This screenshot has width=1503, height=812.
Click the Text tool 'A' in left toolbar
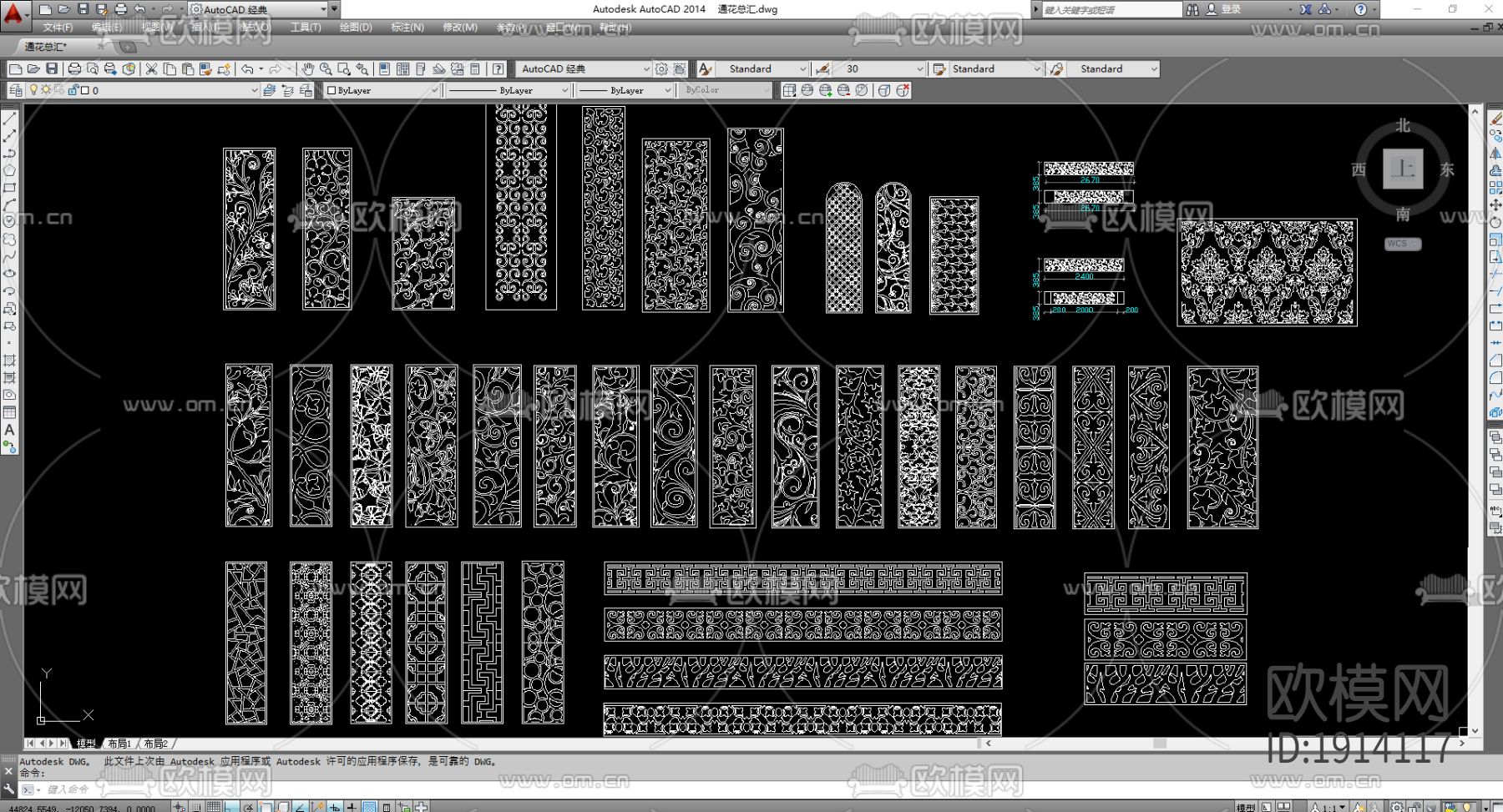coord(9,430)
